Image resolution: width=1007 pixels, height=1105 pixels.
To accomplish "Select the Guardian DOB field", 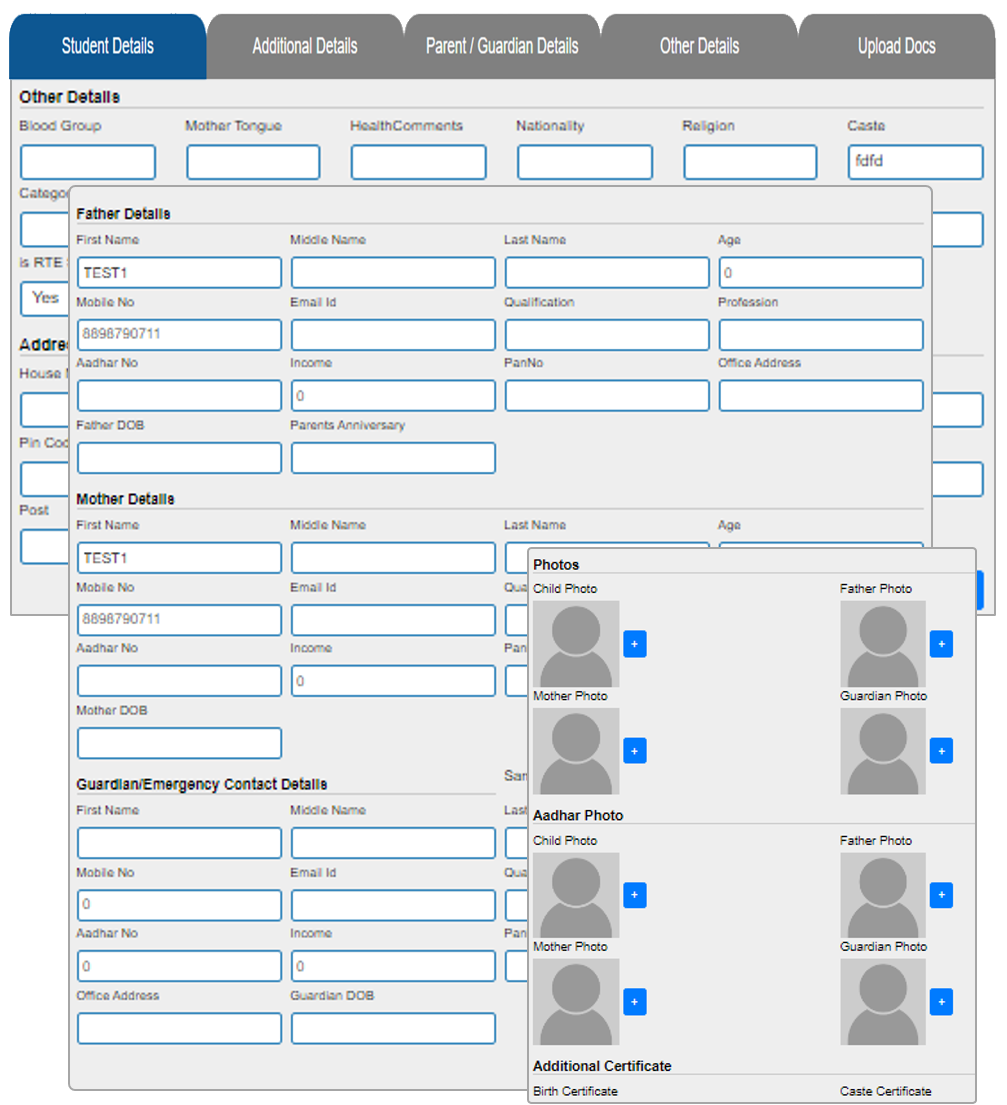I will [393, 1028].
